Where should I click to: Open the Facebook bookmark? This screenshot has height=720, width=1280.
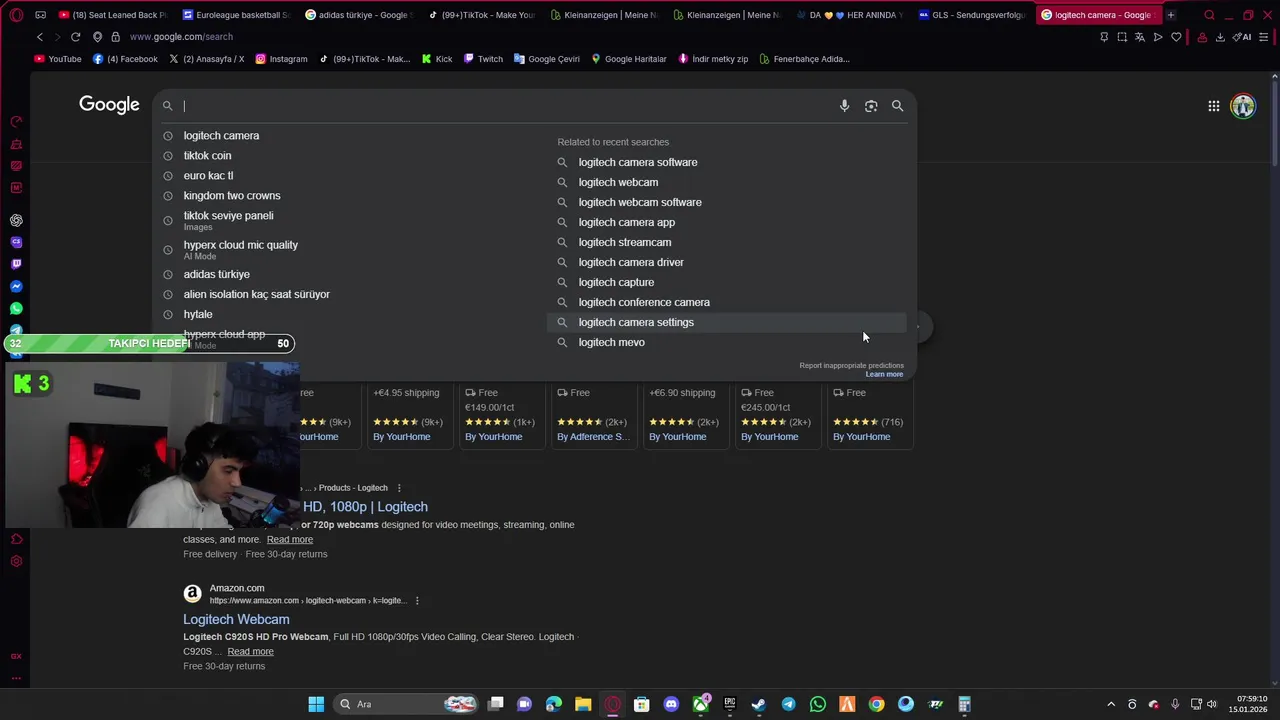click(x=125, y=59)
